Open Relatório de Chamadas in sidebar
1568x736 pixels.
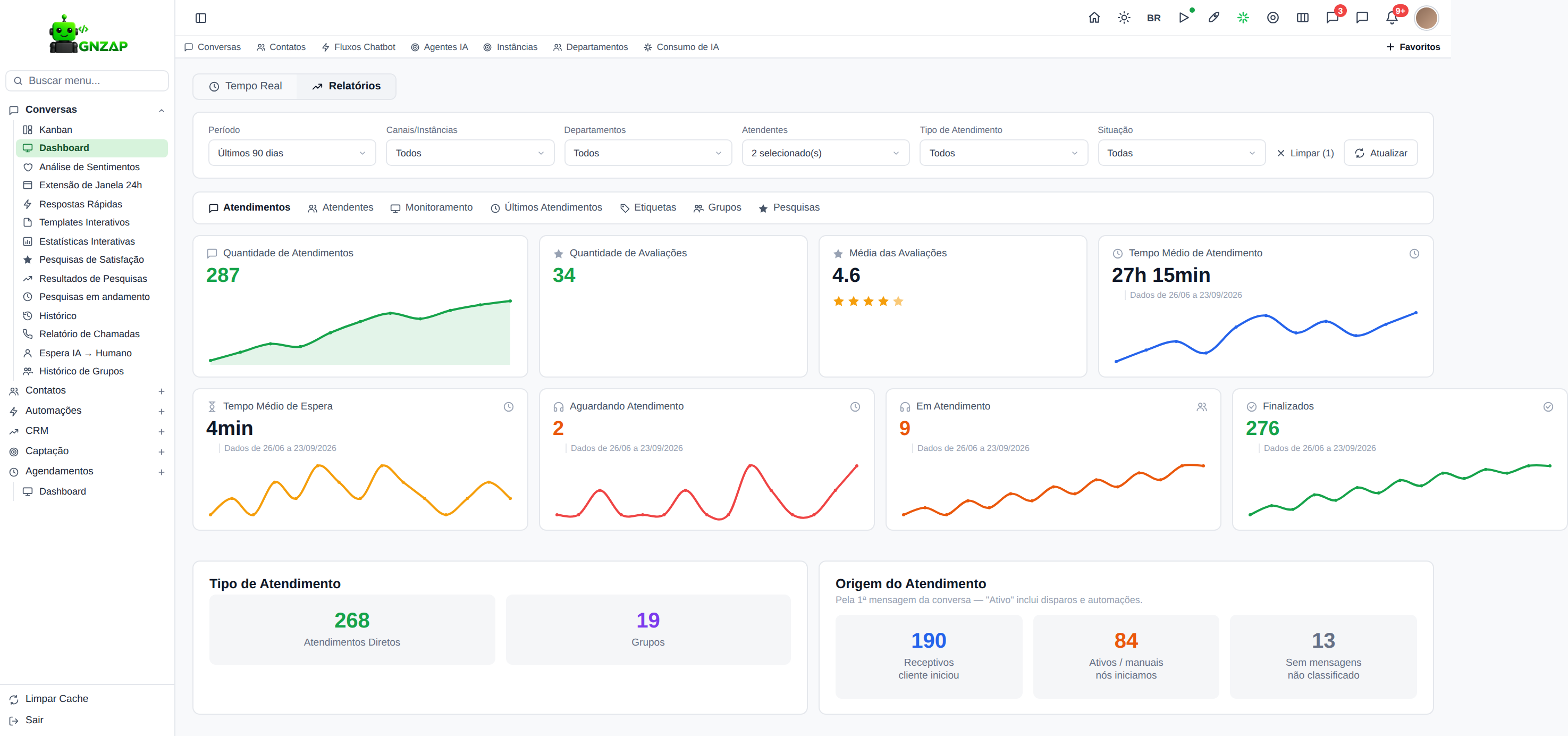click(x=91, y=333)
